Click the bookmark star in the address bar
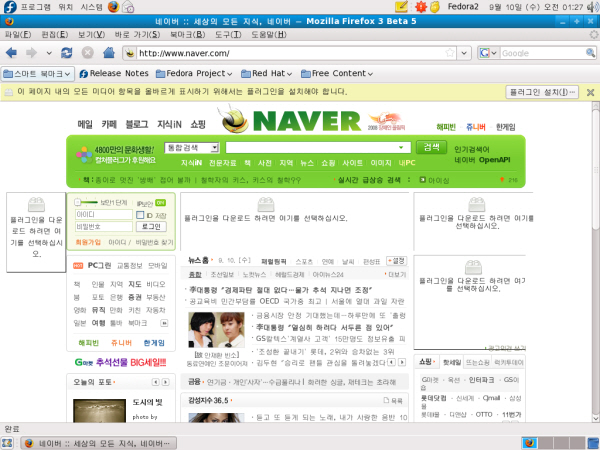The height and width of the screenshot is (450, 600). click(450, 53)
